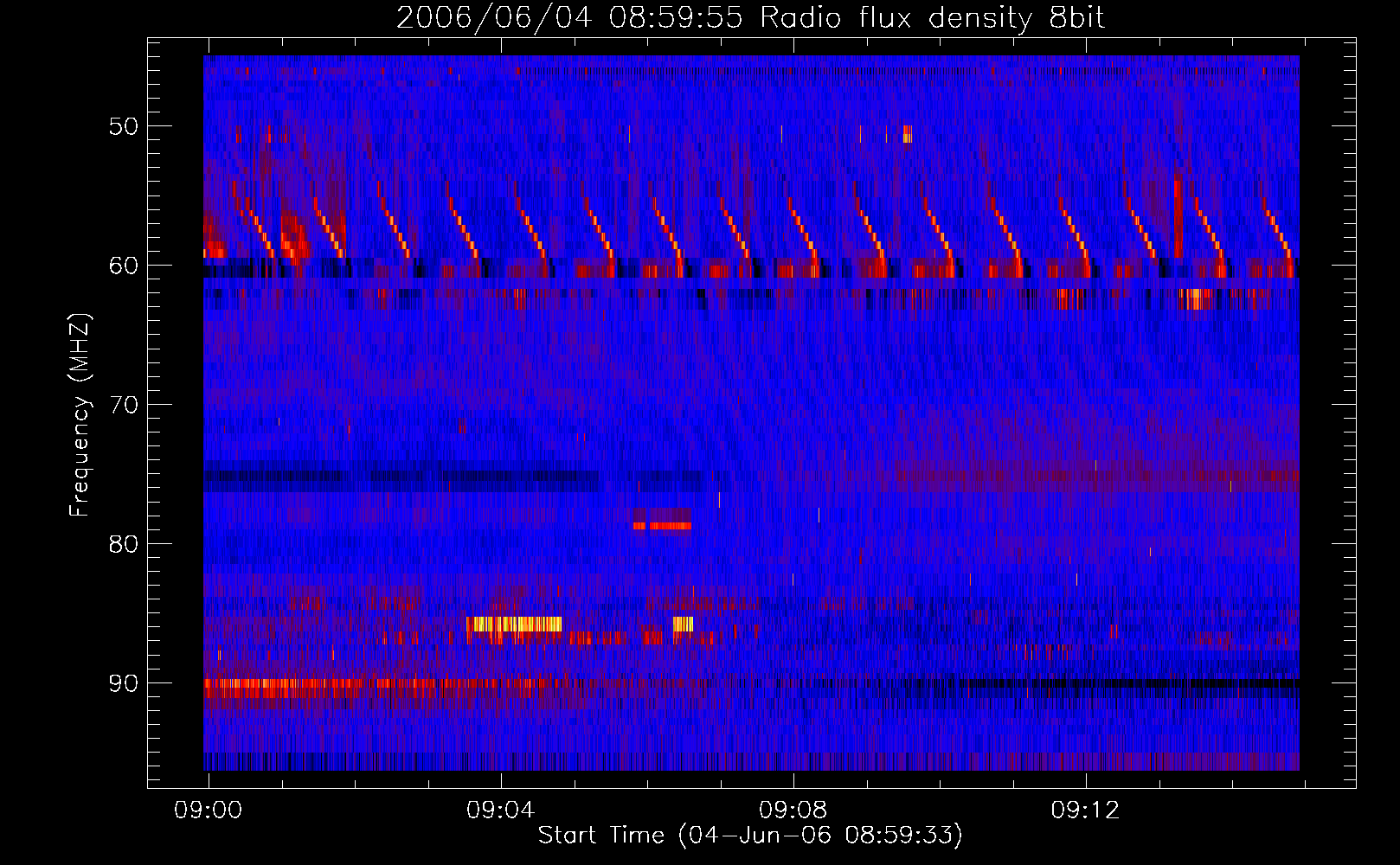The image size is (1400, 865).
Task: Click the "Start Time (04-Jun-06 08:59:33)" axis label
Action: [750, 836]
